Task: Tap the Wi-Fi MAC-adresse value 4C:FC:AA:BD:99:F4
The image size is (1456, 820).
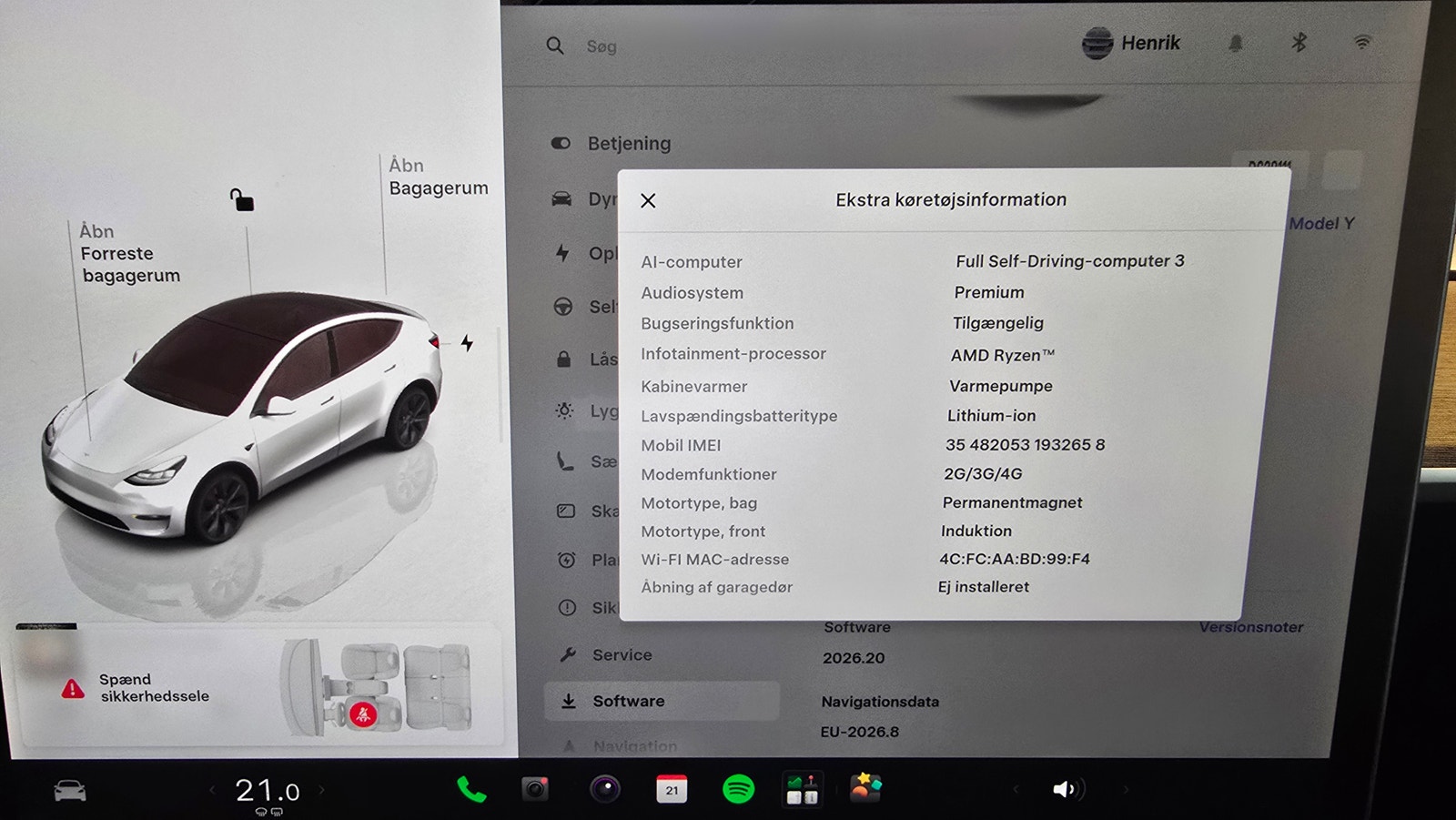Action: click(1015, 559)
